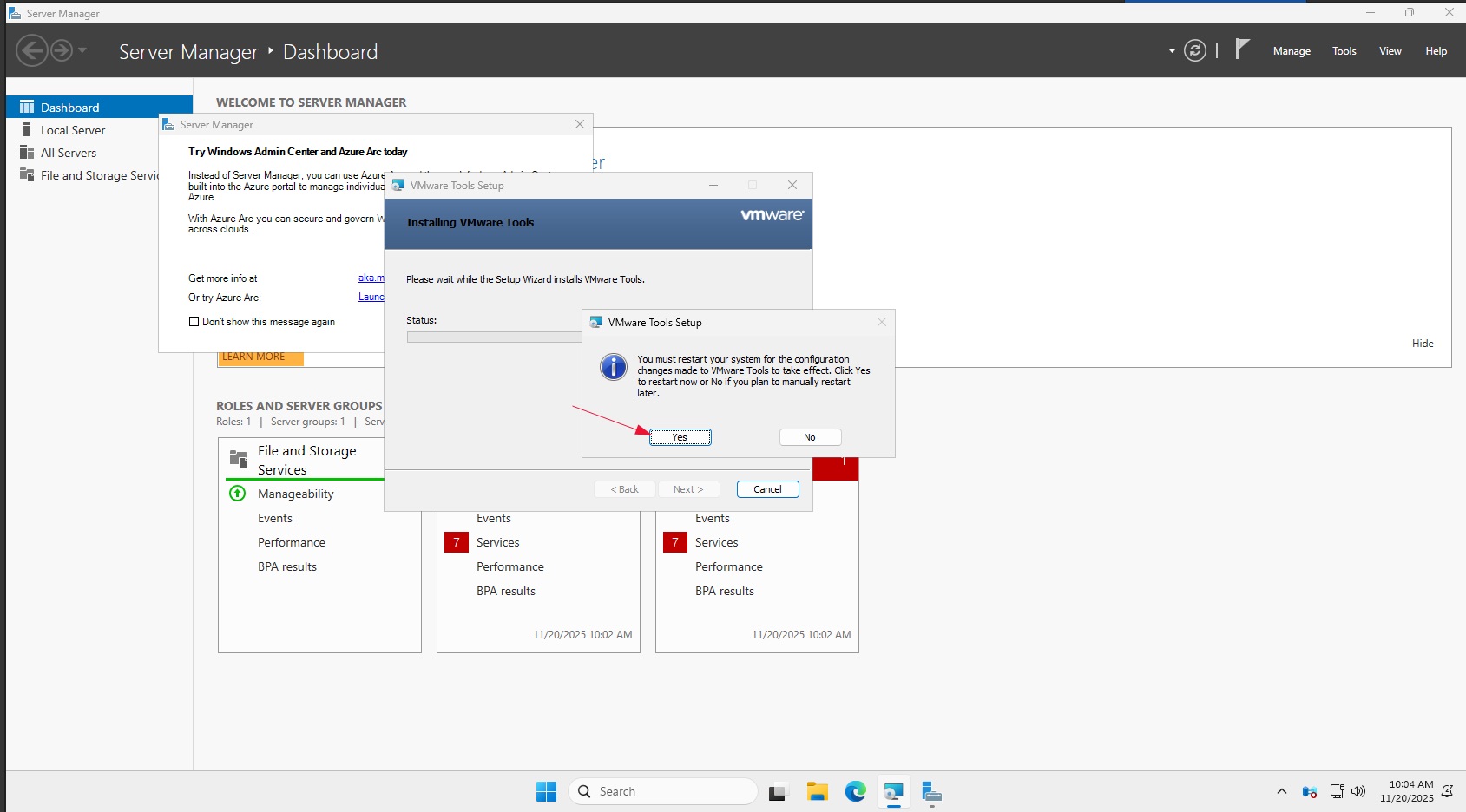Viewport: 1466px width, 812px height.
Task: Open File Explorer from taskbar
Action: (x=817, y=791)
